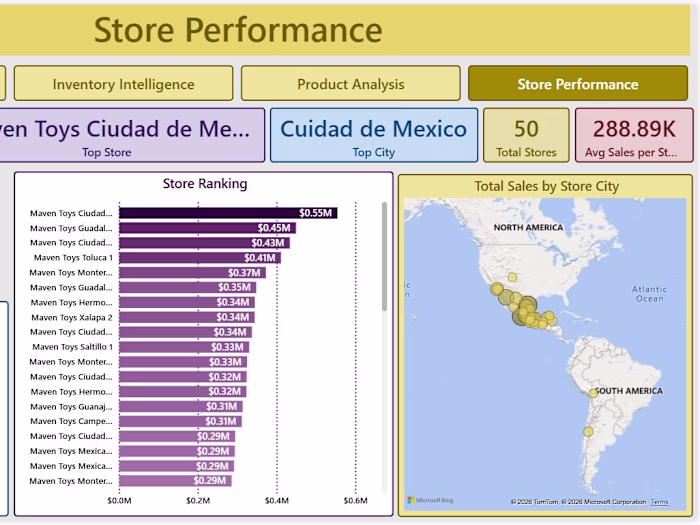Click the Maven Toys Xalapa 2 label
This screenshot has width=700, height=525.
72,317
